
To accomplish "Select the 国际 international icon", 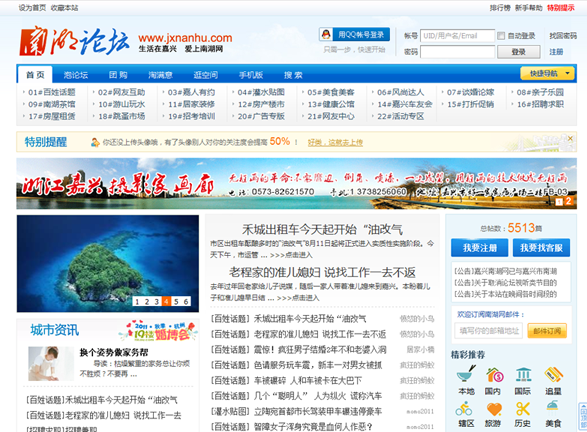I will pyautogui.click(x=523, y=374).
